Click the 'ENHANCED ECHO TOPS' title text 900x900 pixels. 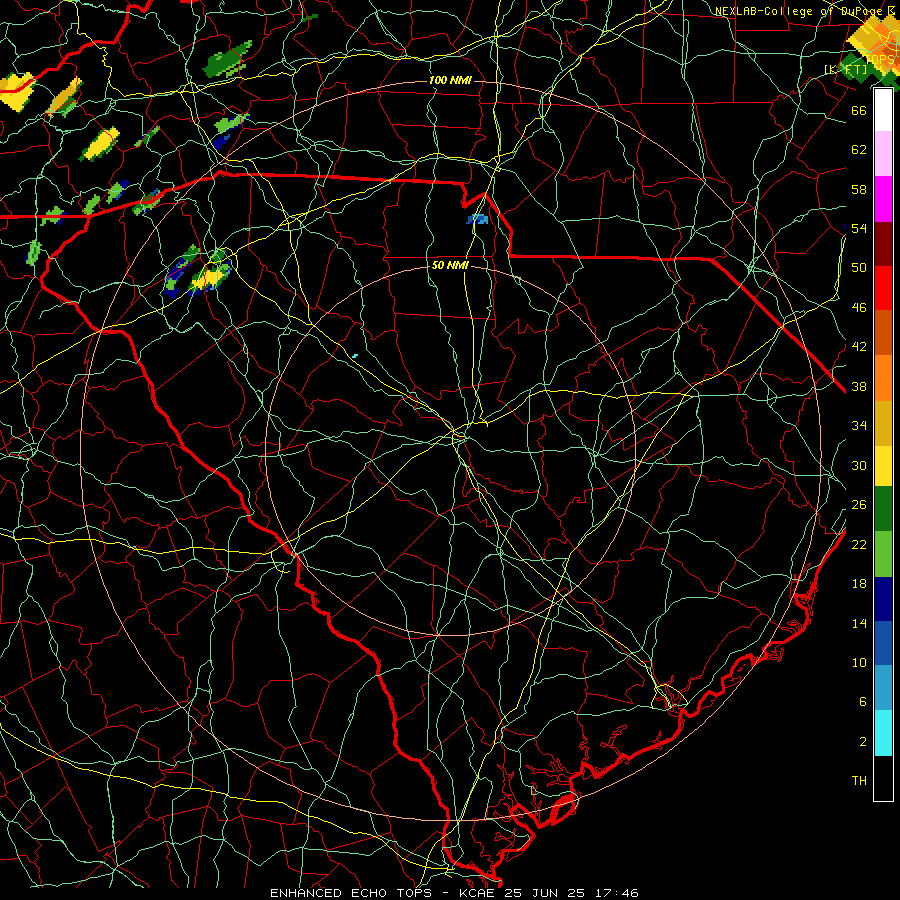[x=351, y=893]
